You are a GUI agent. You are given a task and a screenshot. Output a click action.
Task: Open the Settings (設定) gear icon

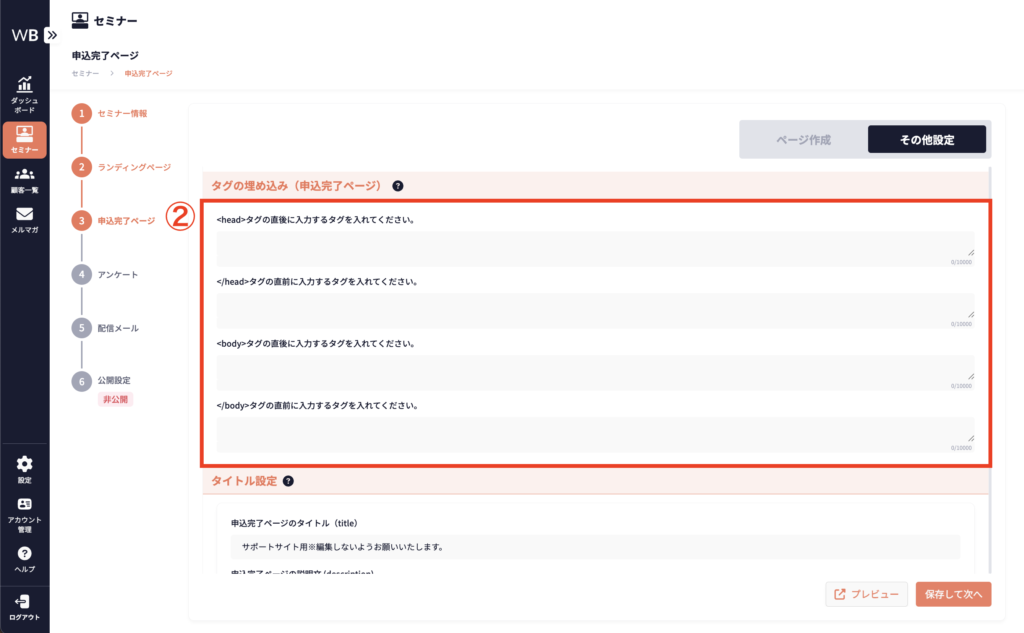coord(24,469)
